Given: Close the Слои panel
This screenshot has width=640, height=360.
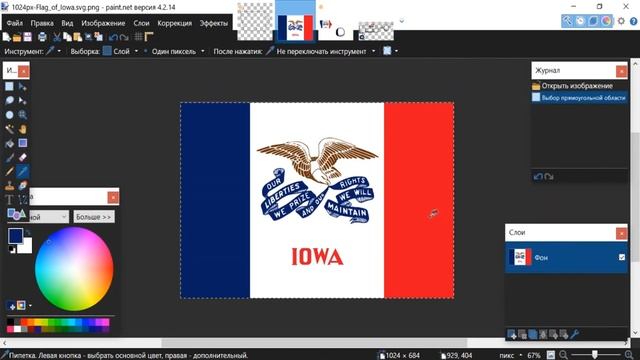Looking at the screenshot, I should point(622,233).
